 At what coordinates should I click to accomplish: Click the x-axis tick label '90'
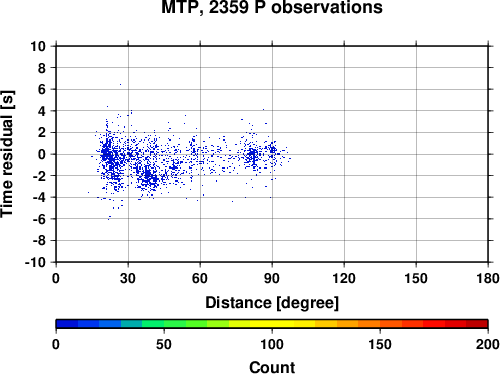click(272, 278)
